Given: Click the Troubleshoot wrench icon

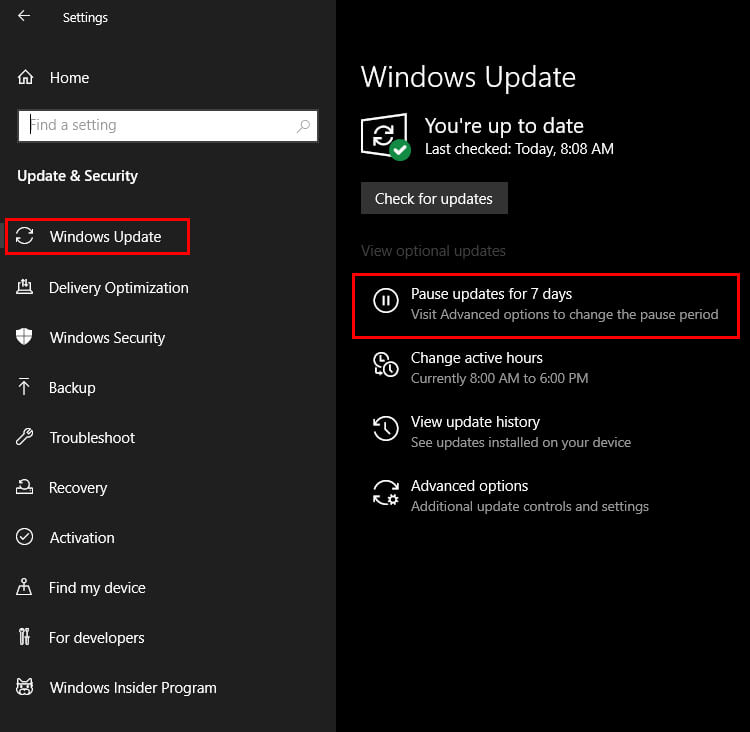Looking at the screenshot, I should coord(24,437).
